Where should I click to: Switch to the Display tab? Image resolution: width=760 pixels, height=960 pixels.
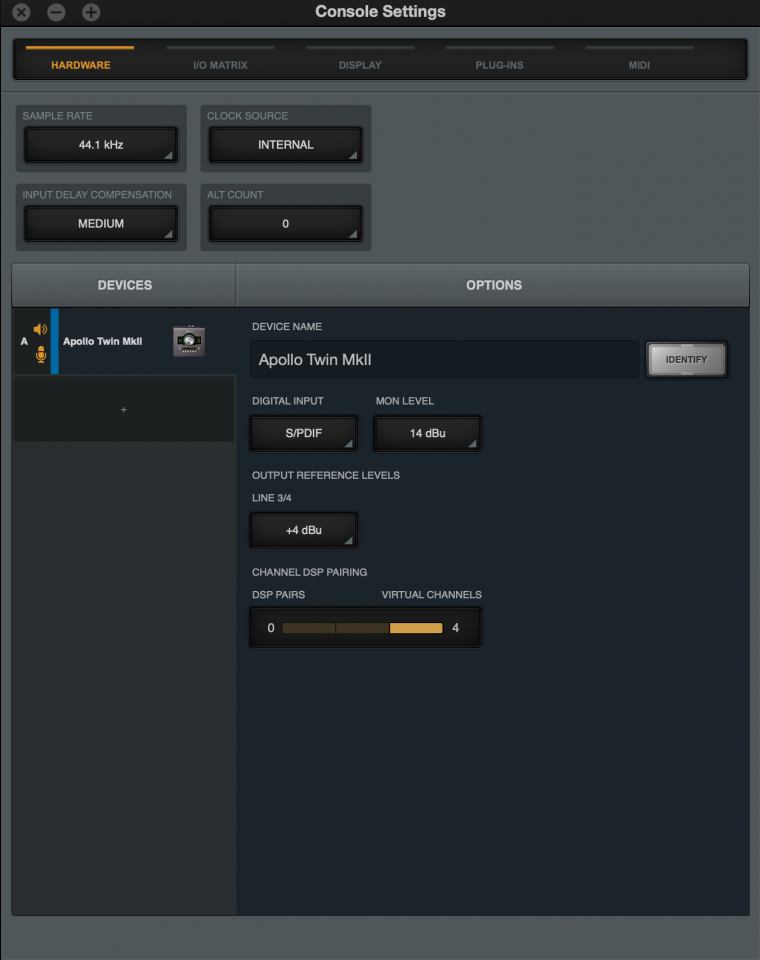(x=360, y=65)
